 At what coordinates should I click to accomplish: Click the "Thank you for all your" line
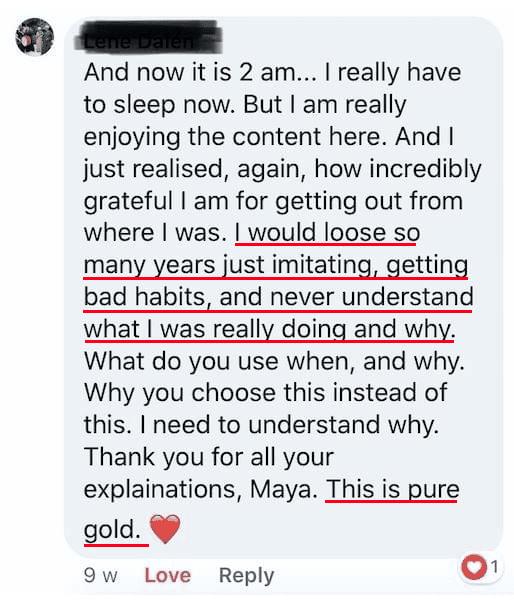(209, 457)
